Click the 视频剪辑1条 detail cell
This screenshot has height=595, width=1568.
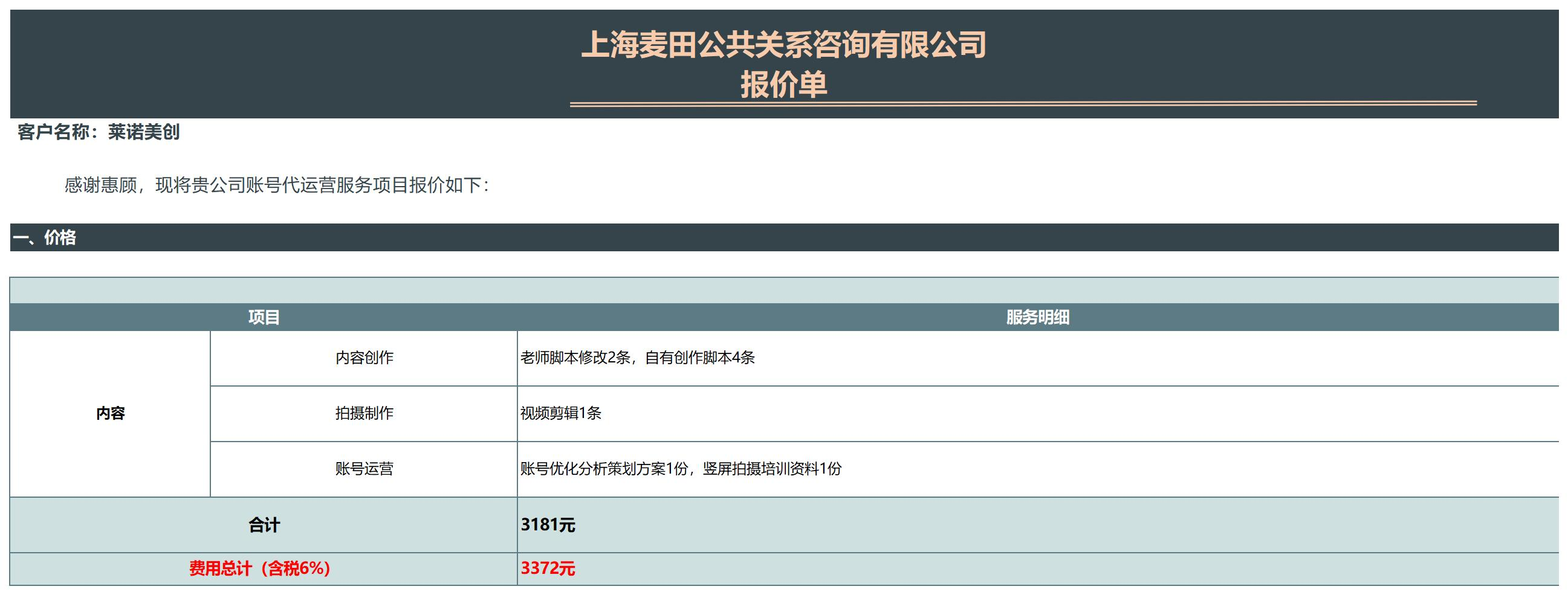(560, 413)
